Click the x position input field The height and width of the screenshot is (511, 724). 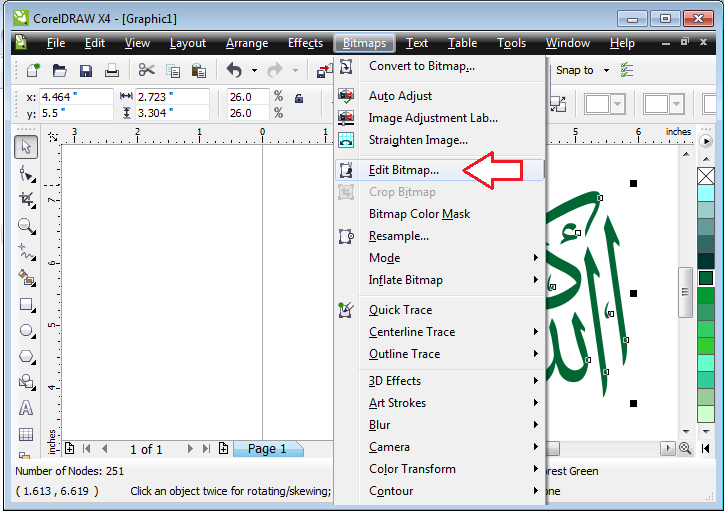pyautogui.click(x=74, y=97)
